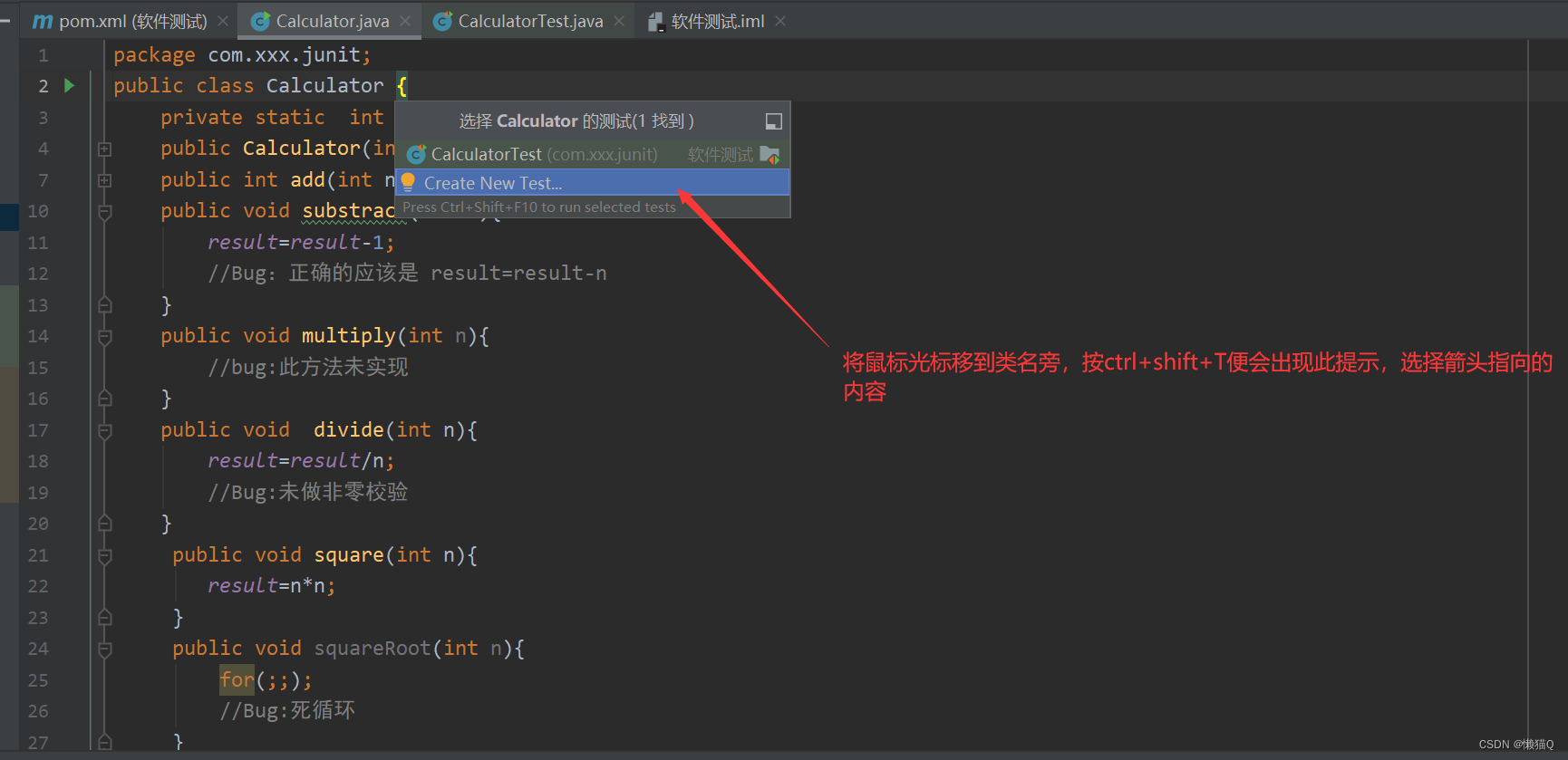Viewport: 1568px width, 760px height.
Task: Close the CalculatorTest.java tab
Action: 619,21
